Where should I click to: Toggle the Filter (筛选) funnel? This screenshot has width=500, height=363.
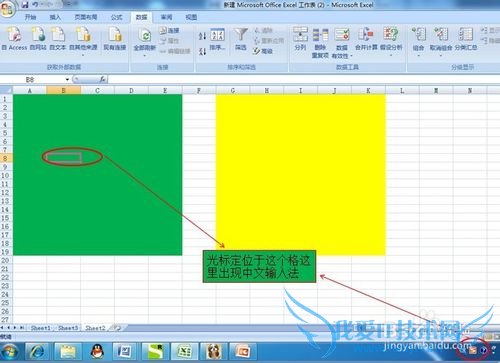coord(240,39)
